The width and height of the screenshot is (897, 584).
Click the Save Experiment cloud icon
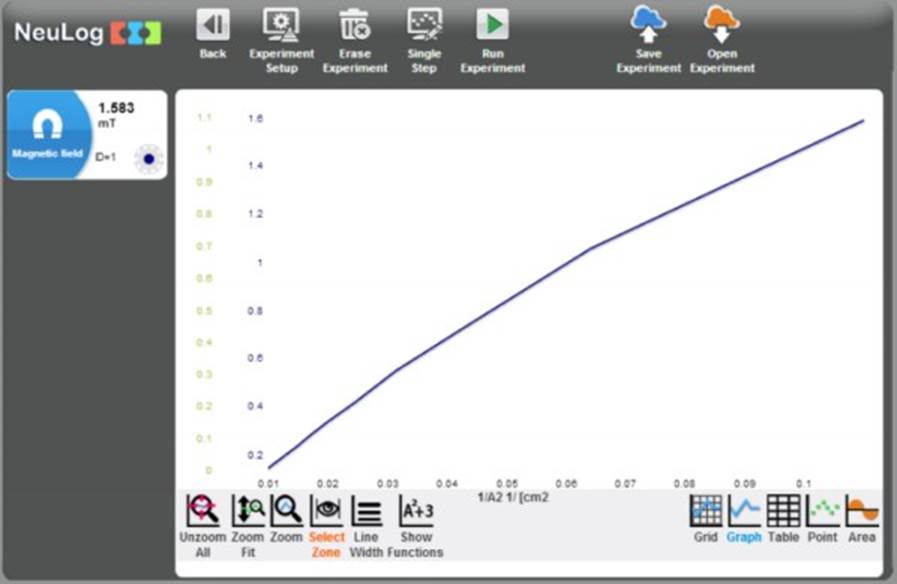648,24
